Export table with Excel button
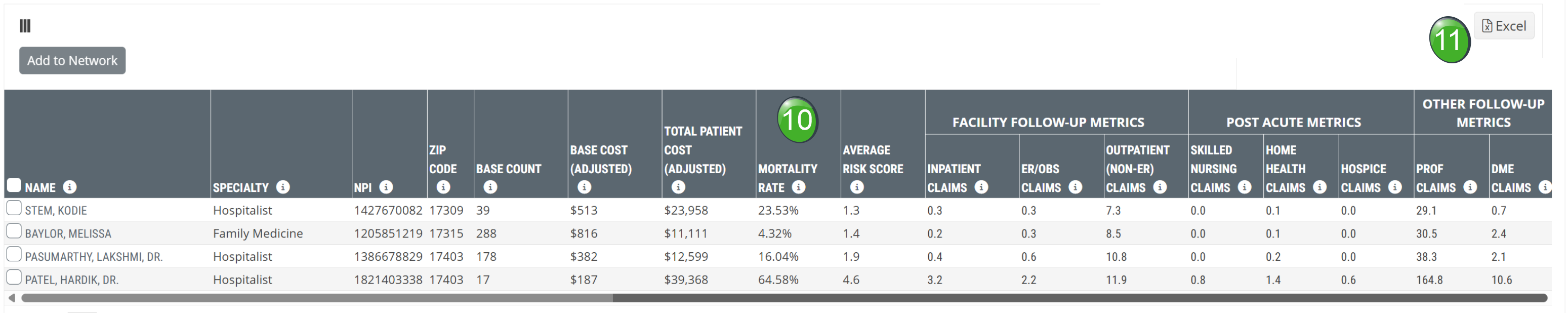The height and width of the screenshot is (313, 1568). (x=1504, y=26)
